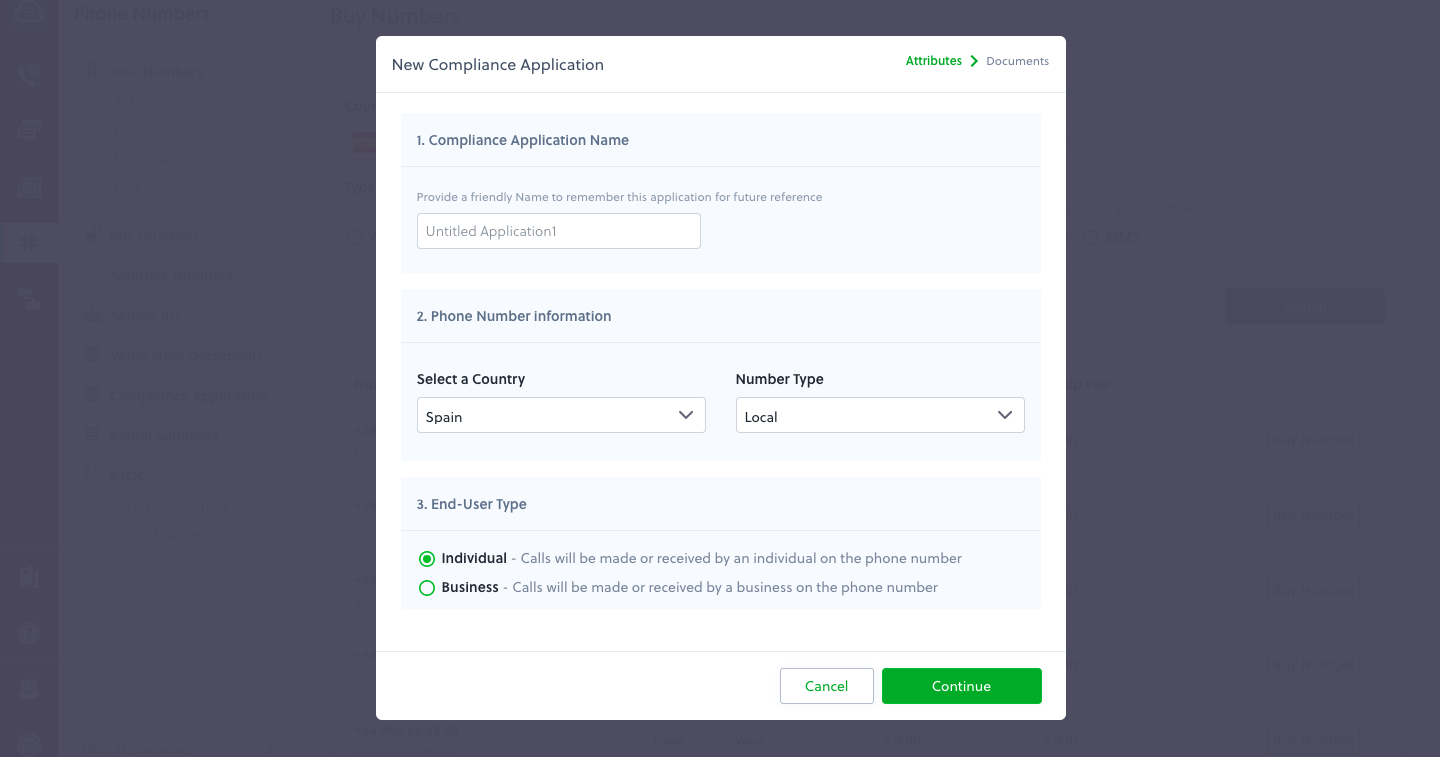Select the Business end-user radio button

pos(427,588)
